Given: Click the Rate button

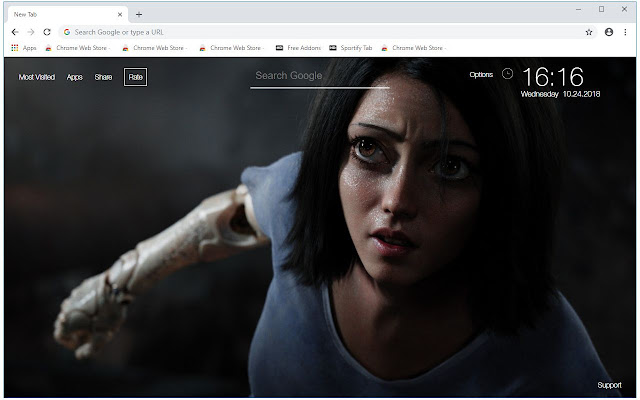Looking at the screenshot, I should (136, 77).
